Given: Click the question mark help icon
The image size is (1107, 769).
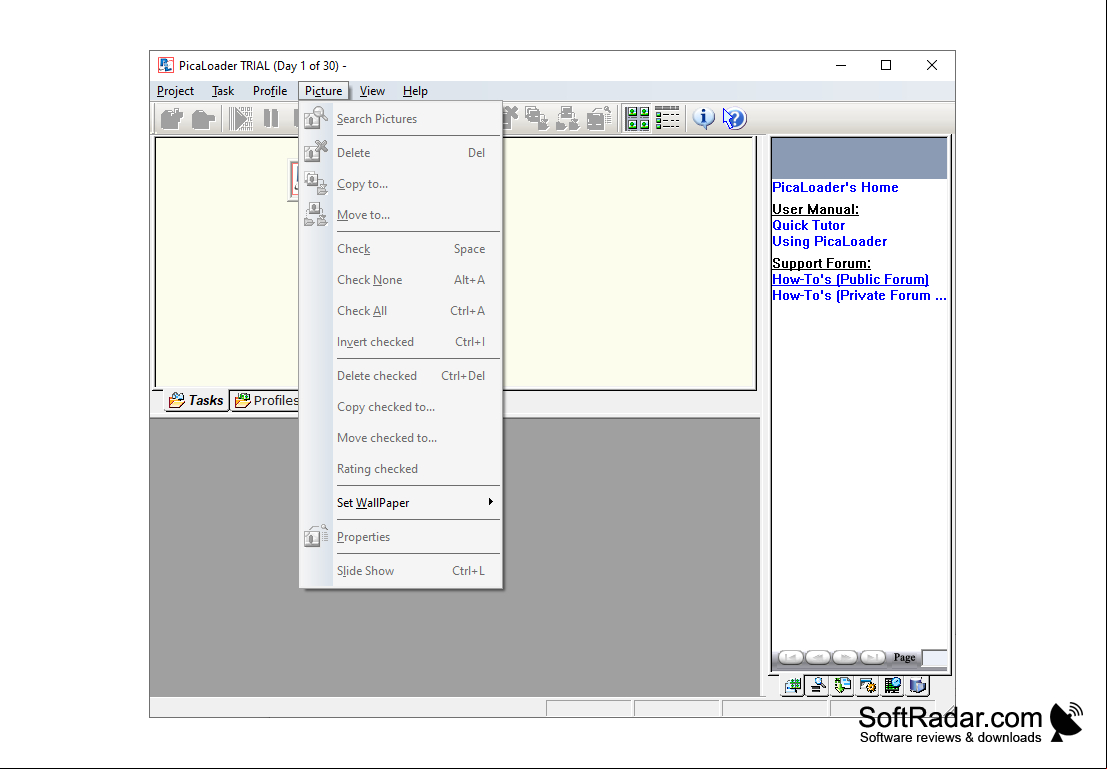Looking at the screenshot, I should point(734,119).
